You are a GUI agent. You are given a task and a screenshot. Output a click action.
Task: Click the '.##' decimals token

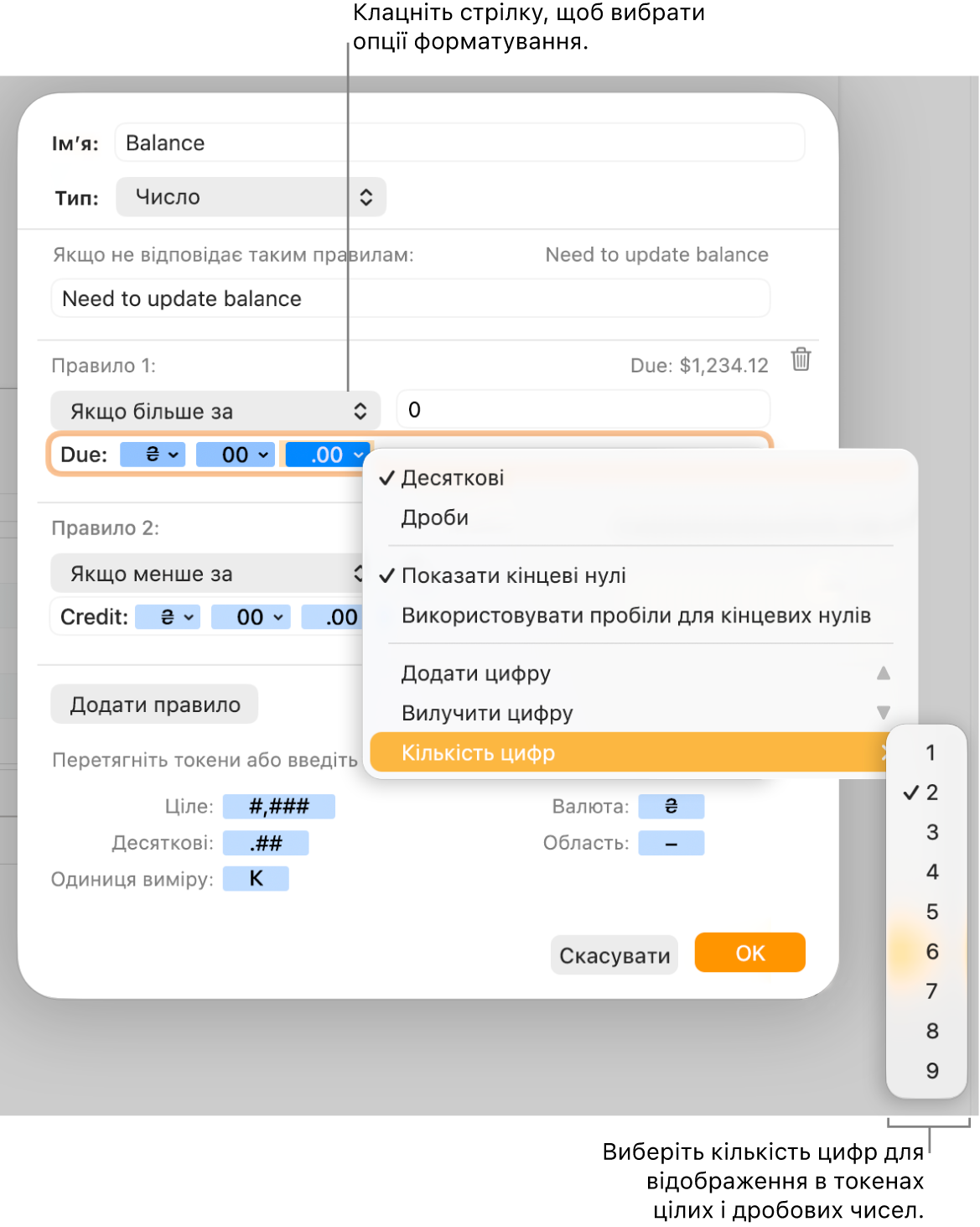coord(266,843)
